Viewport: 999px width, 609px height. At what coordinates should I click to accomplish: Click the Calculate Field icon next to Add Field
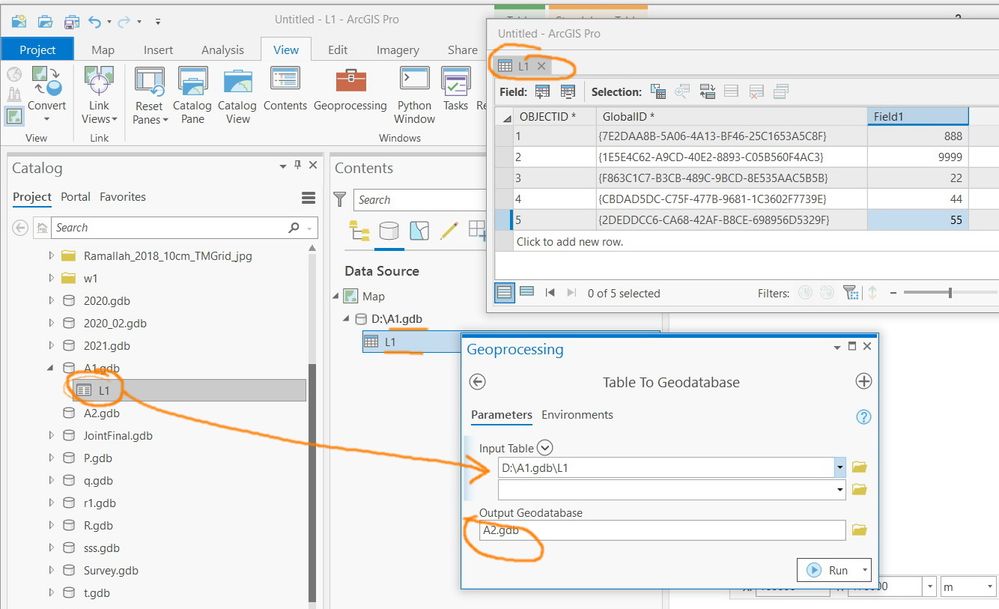[568, 92]
